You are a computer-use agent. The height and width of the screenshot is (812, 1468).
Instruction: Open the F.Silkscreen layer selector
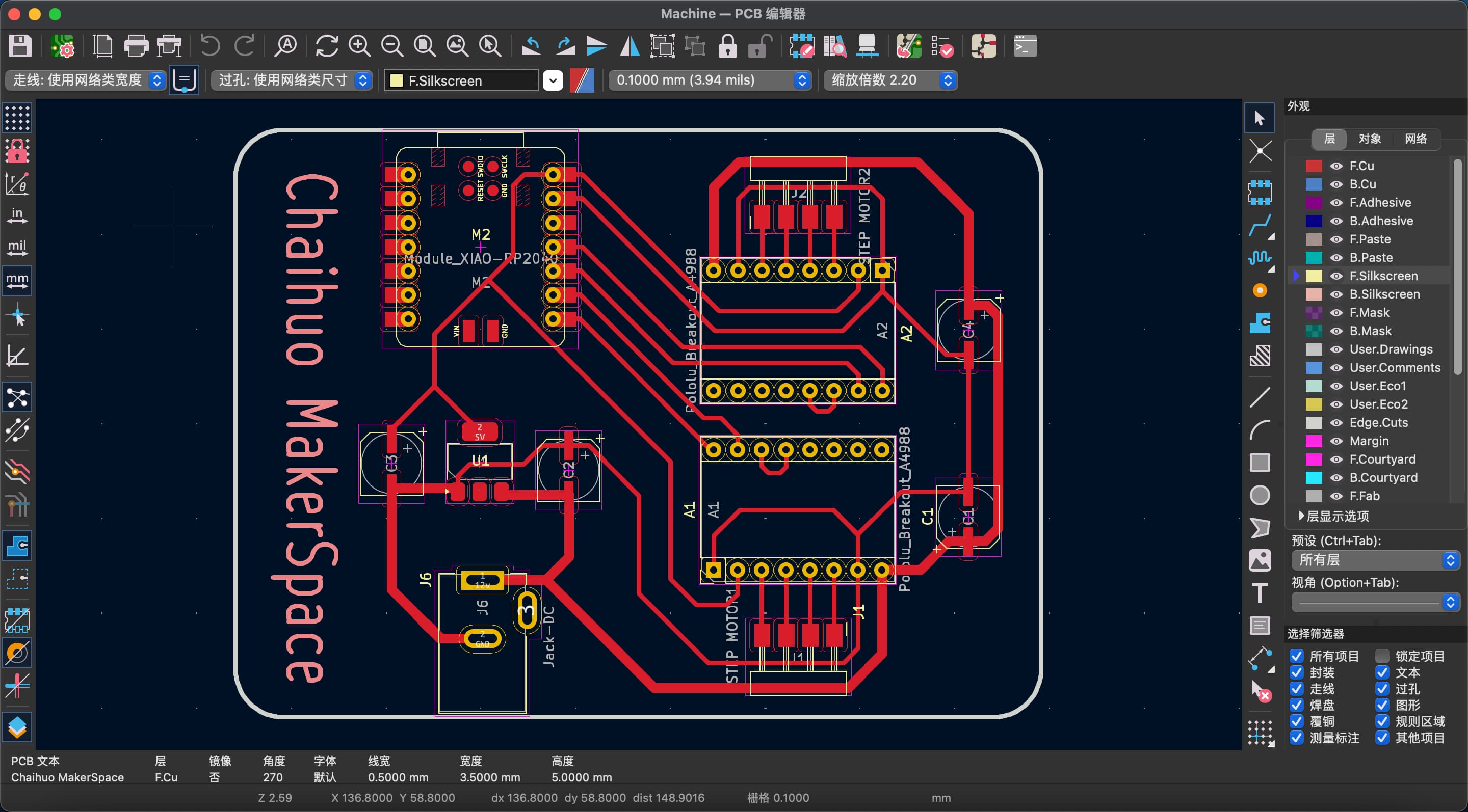coord(474,80)
